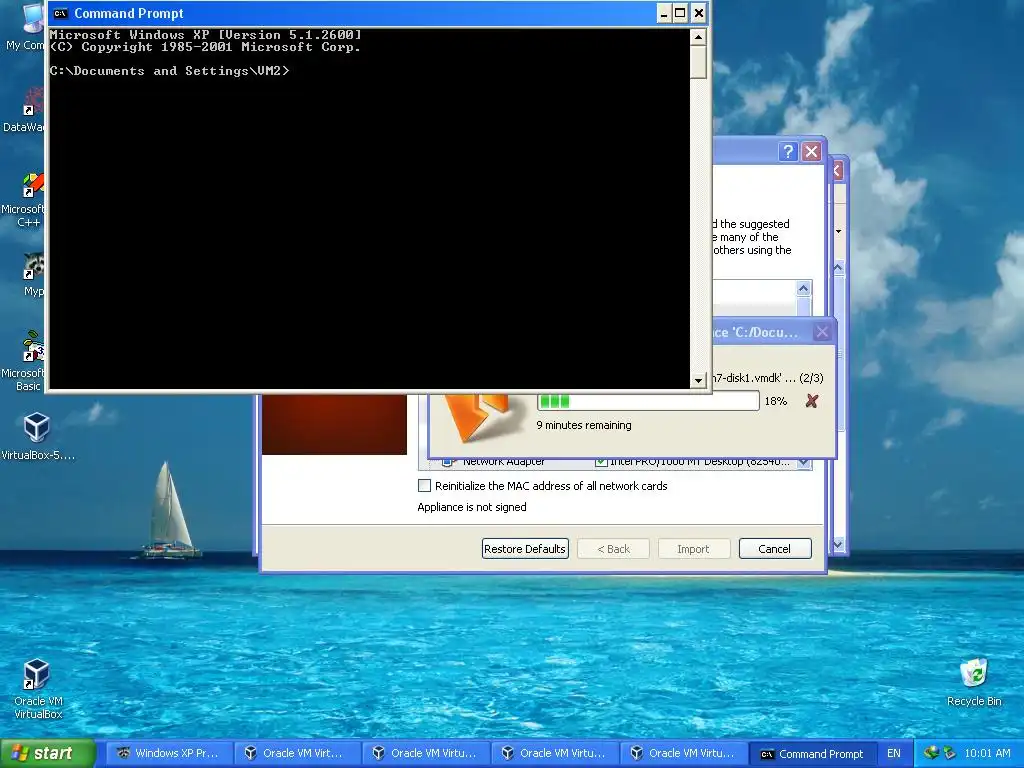Viewport: 1024px width, 768px height.
Task: Open the Recycle Bin
Action: (x=974, y=682)
